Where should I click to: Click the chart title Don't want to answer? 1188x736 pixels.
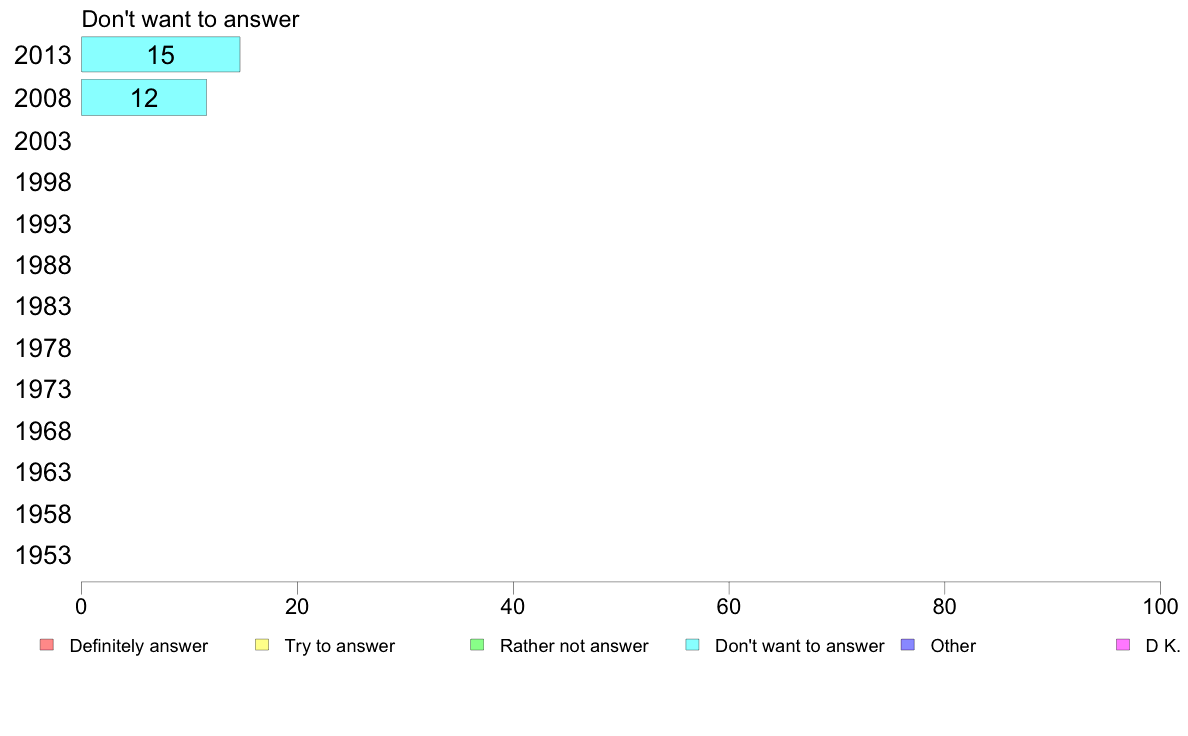(x=190, y=19)
